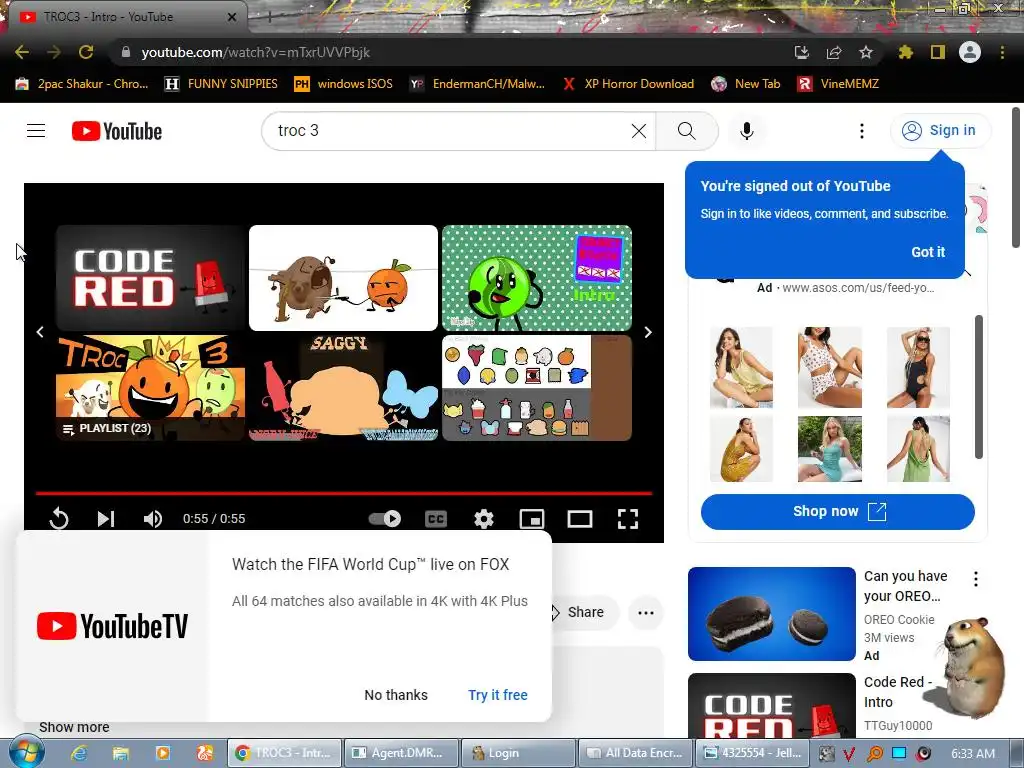Open the New Tab bookmark
The height and width of the screenshot is (768, 1024).
tap(746, 84)
